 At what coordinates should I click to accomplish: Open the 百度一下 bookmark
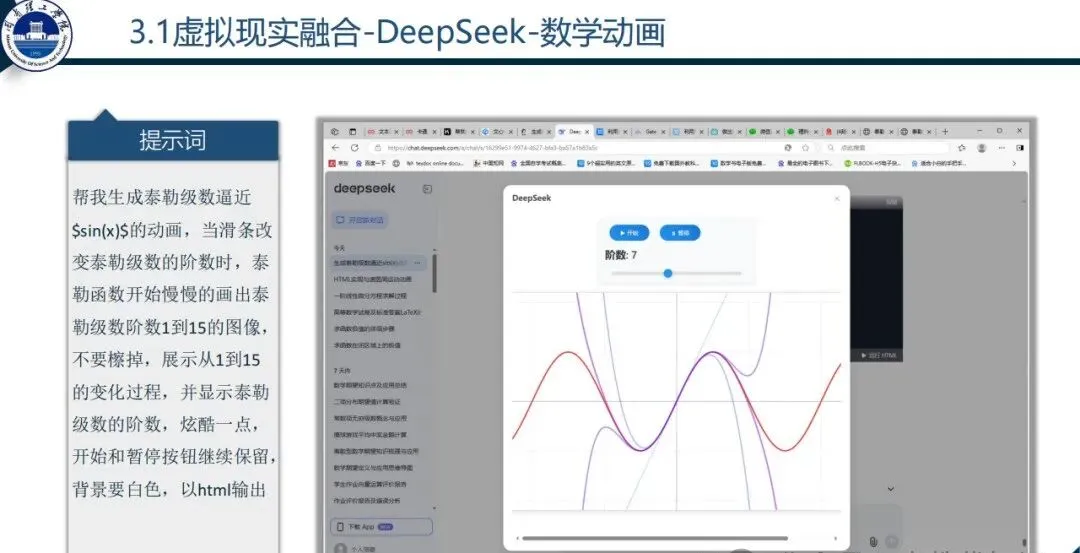[x=369, y=163]
